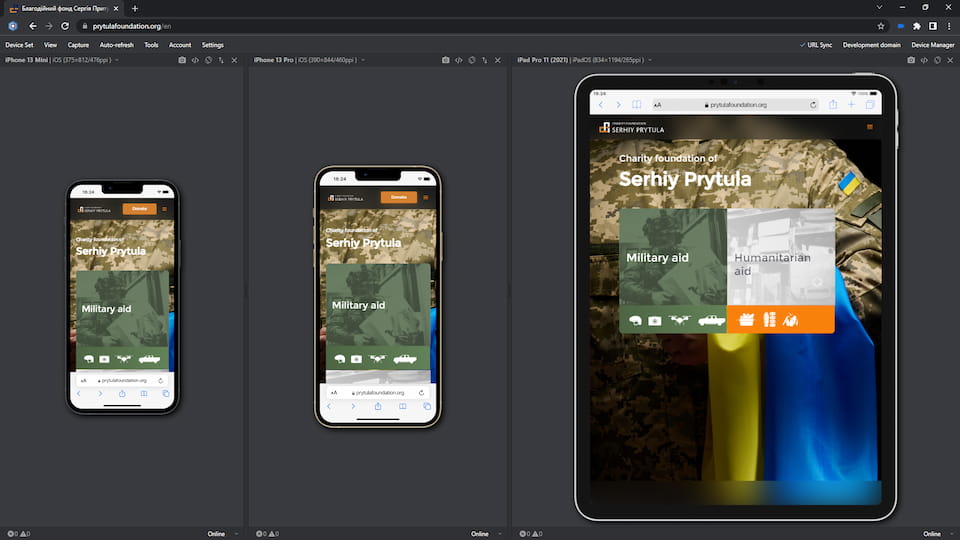Open DevTools for iPad Pro 11

(x=924, y=60)
